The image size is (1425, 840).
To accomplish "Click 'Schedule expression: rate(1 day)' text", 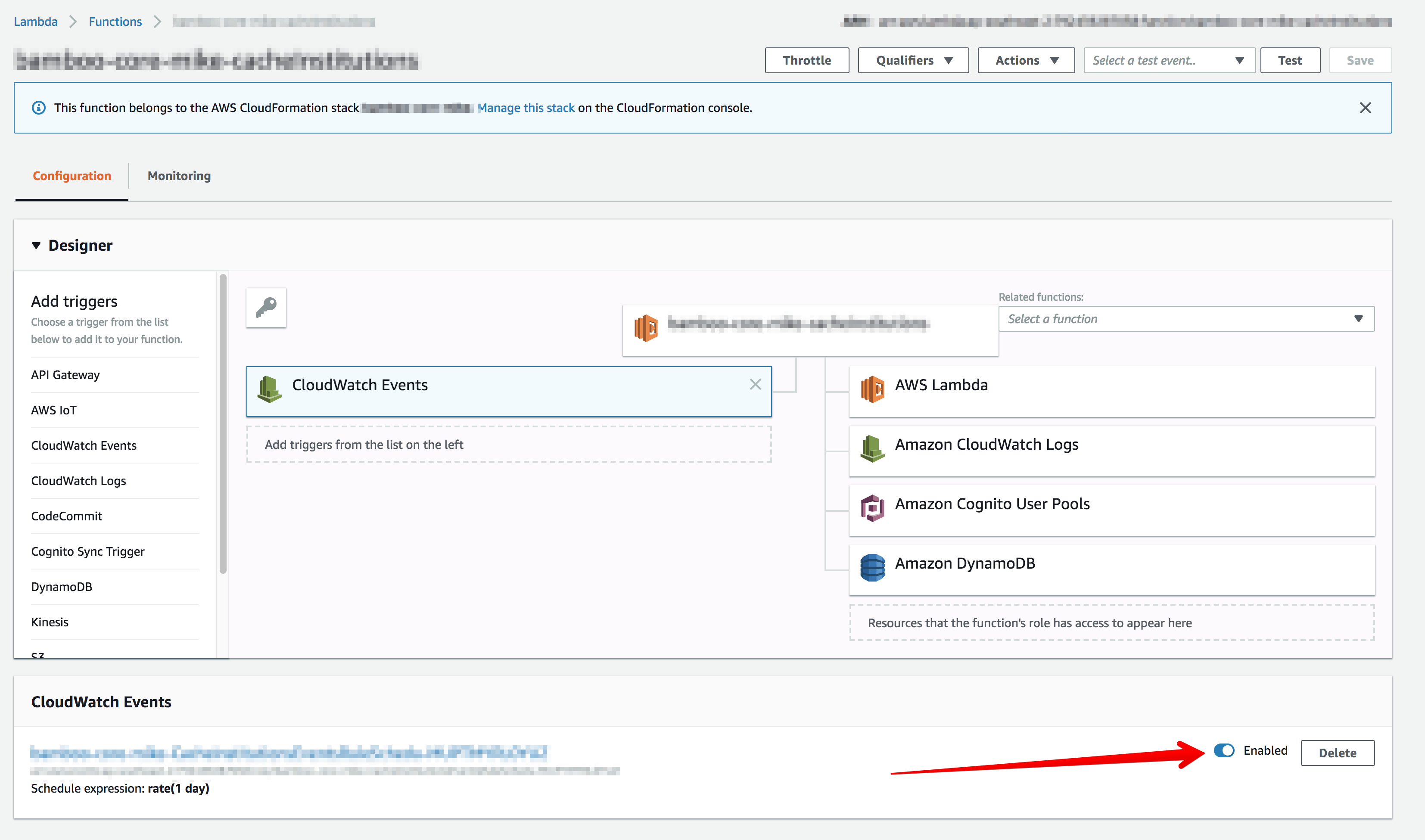I will point(120,788).
